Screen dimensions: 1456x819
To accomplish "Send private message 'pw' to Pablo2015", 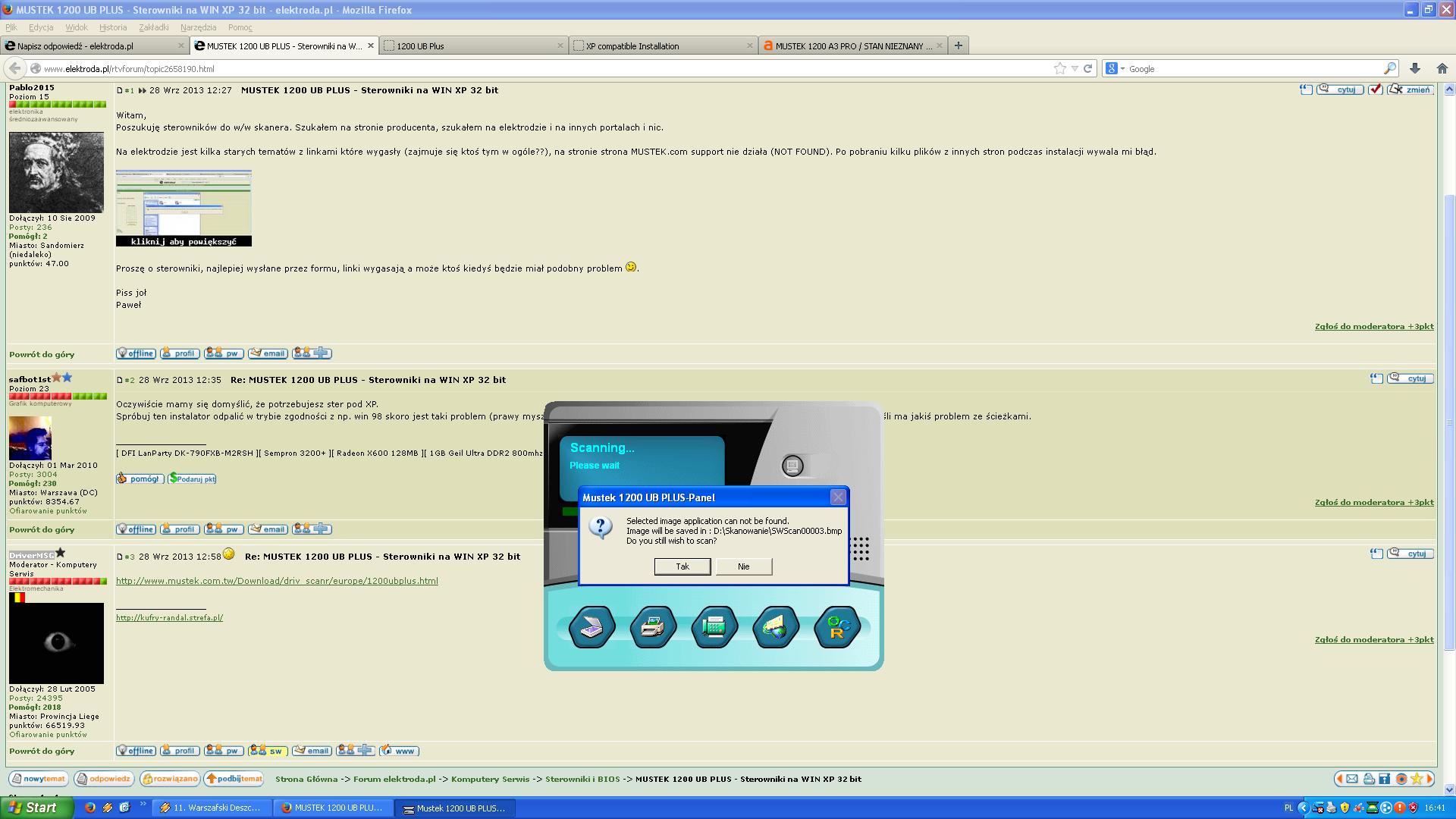I will click(x=224, y=353).
